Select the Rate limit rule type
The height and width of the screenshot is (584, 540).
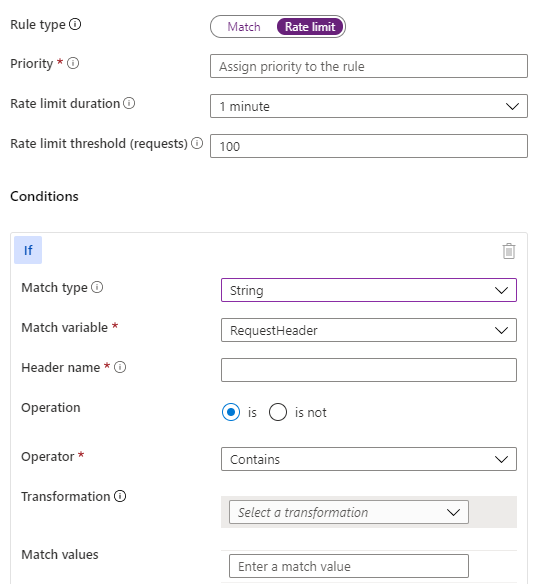coord(310,27)
